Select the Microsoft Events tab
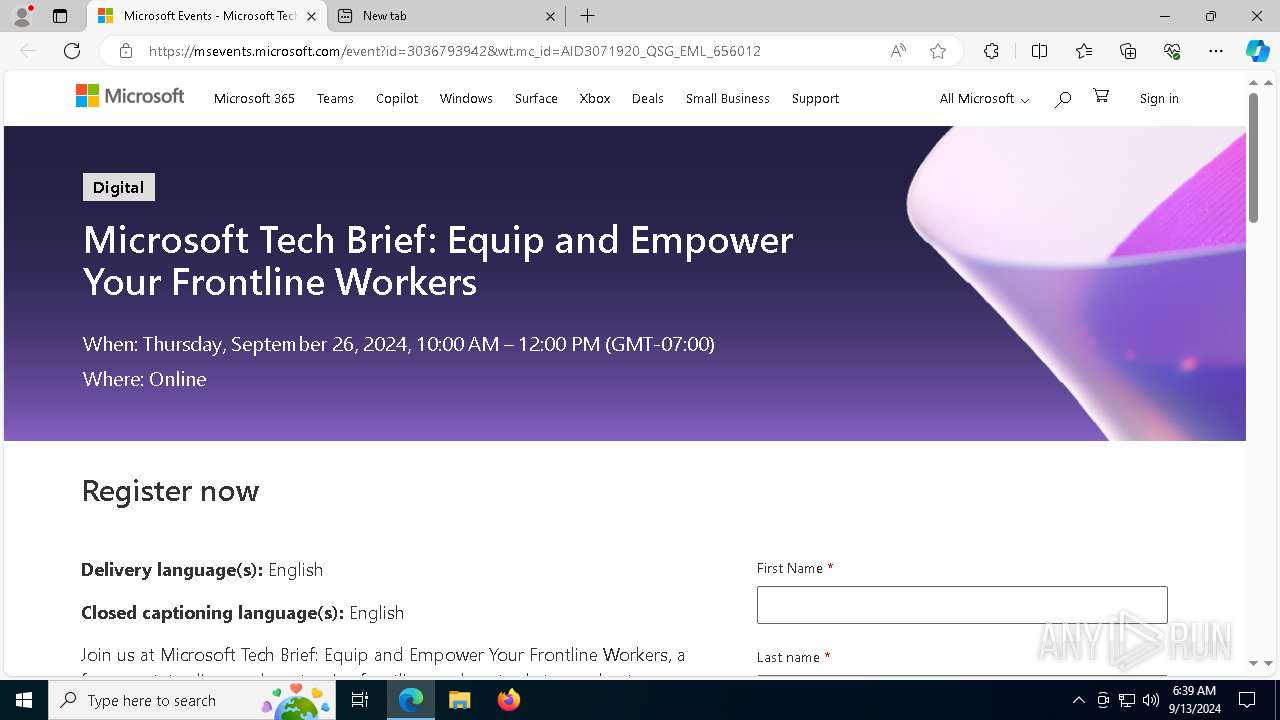The image size is (1280, 720). click(207, 16)
